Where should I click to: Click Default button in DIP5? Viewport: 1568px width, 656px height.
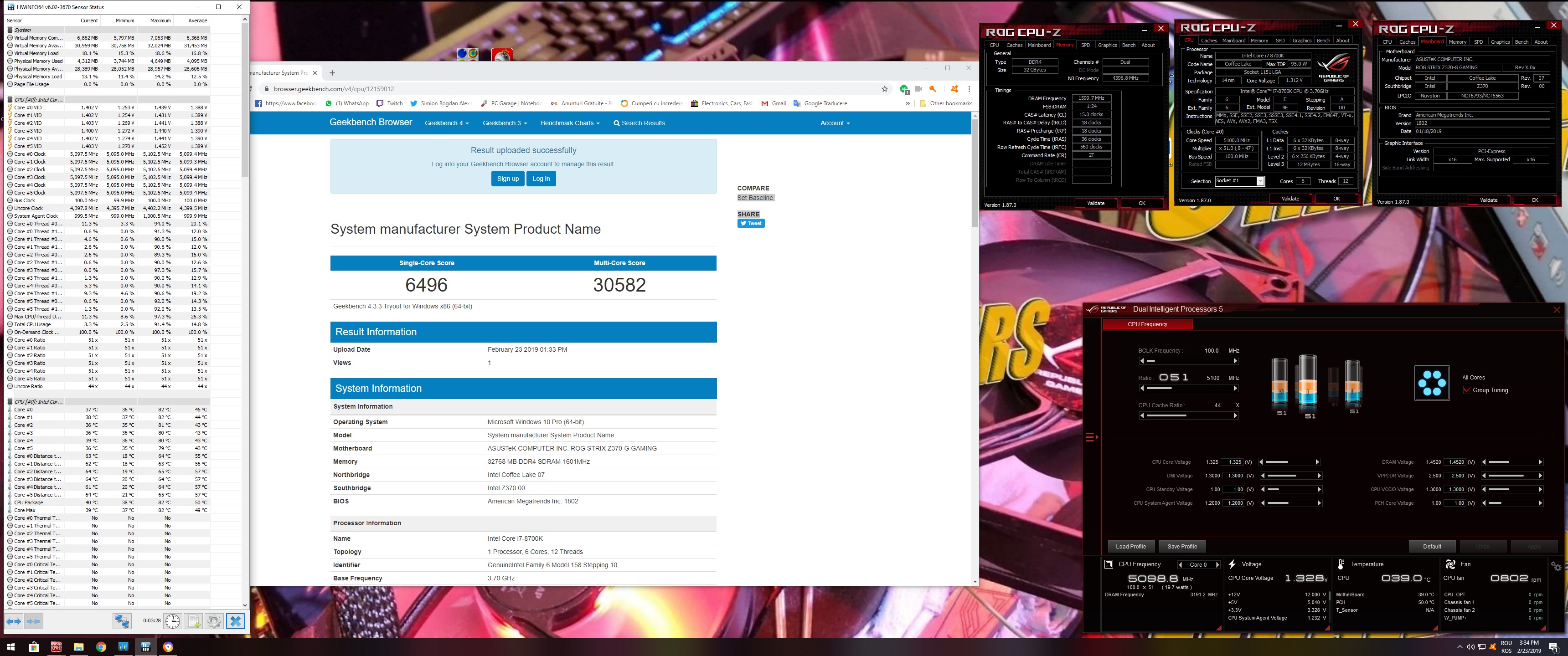[x=1432, y=547]
